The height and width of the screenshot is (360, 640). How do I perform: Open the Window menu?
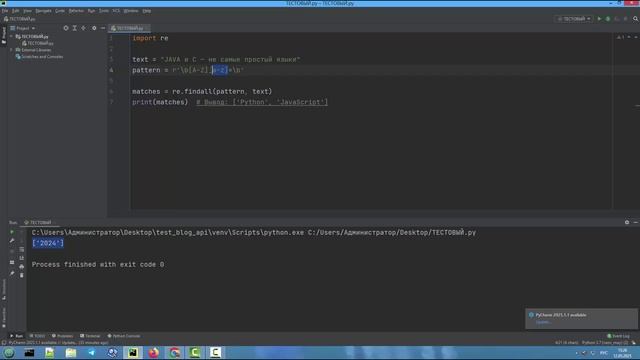(131, 11)
